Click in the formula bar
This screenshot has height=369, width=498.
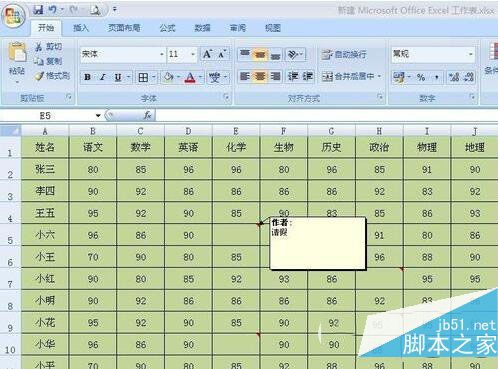327,115
